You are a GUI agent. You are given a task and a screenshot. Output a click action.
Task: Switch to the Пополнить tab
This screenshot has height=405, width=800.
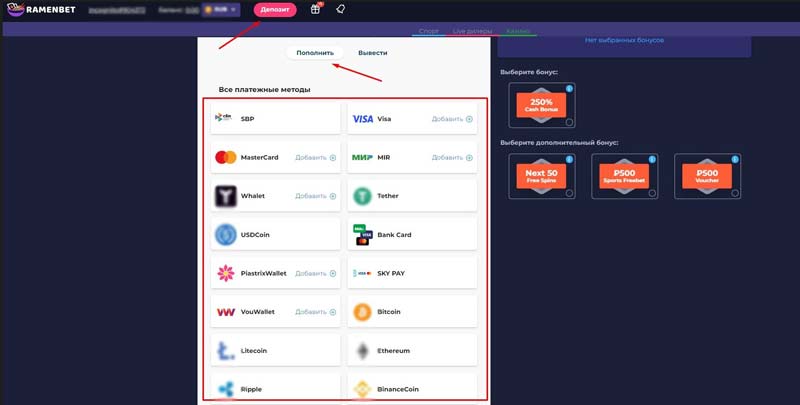click(x=315, y=52)
